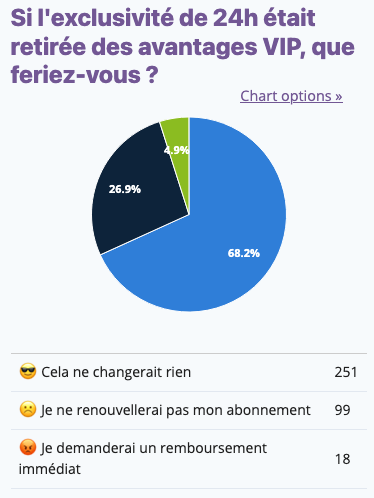This screenshot has width=374, height=498.
Task: Click the 18 response count
Action: [x=342, y=459]
